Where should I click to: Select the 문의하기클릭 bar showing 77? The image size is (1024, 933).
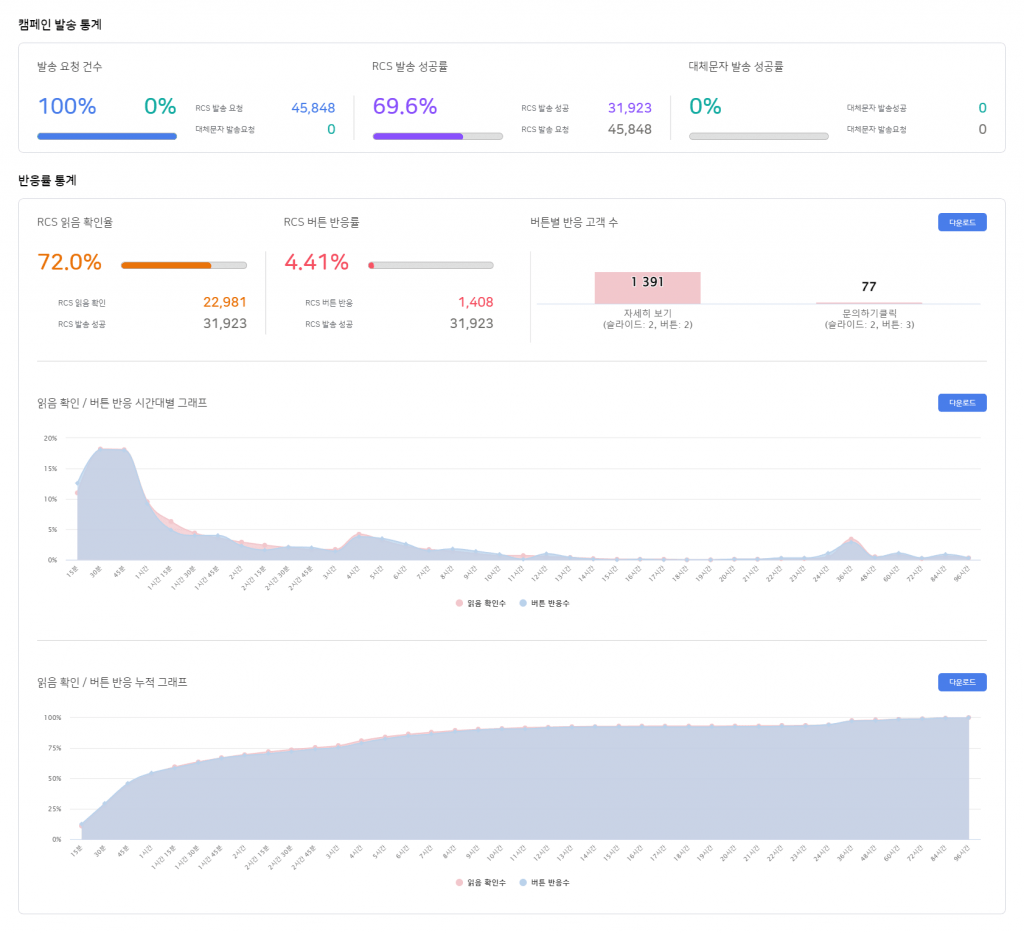[x=868, y=301]
